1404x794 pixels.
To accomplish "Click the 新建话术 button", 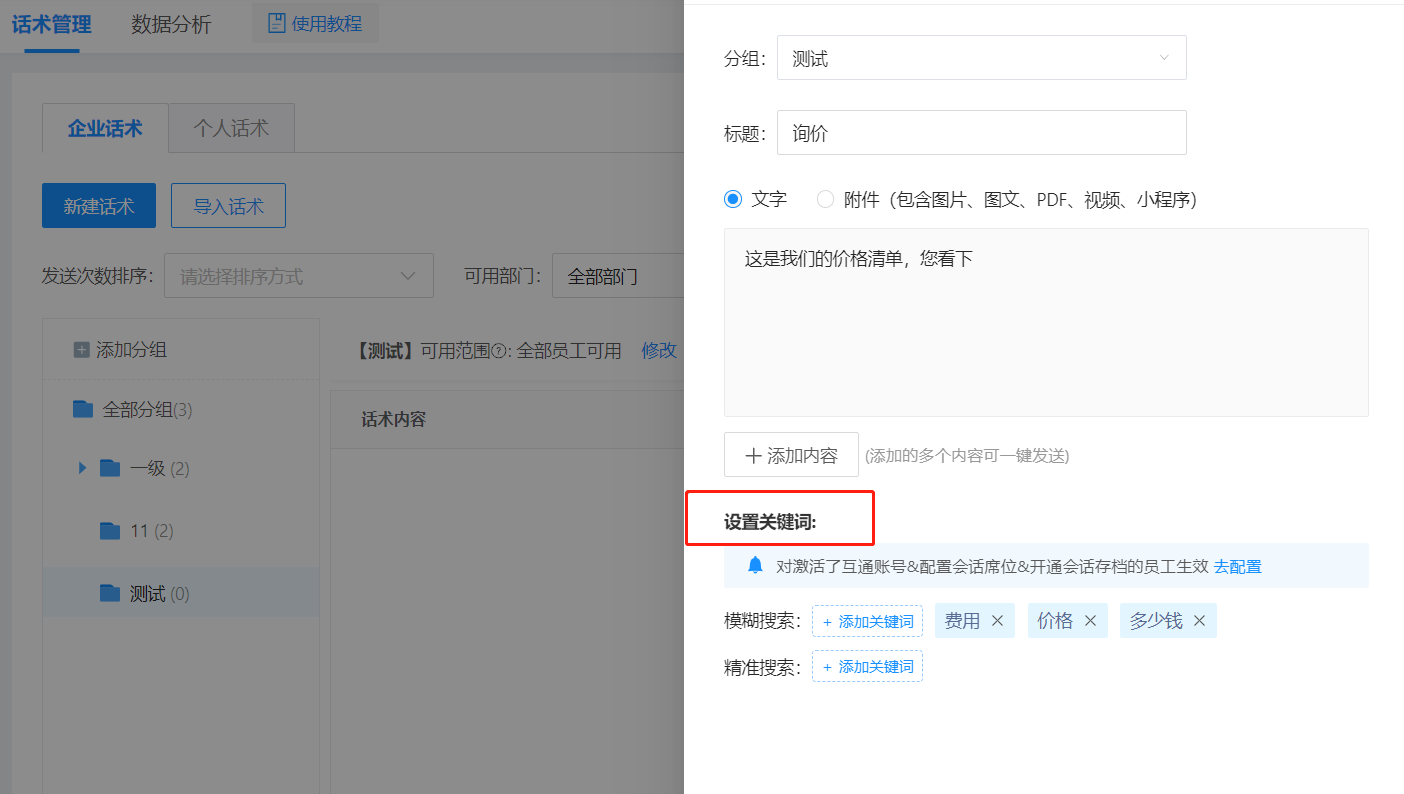I will click(x=99, y=206).
